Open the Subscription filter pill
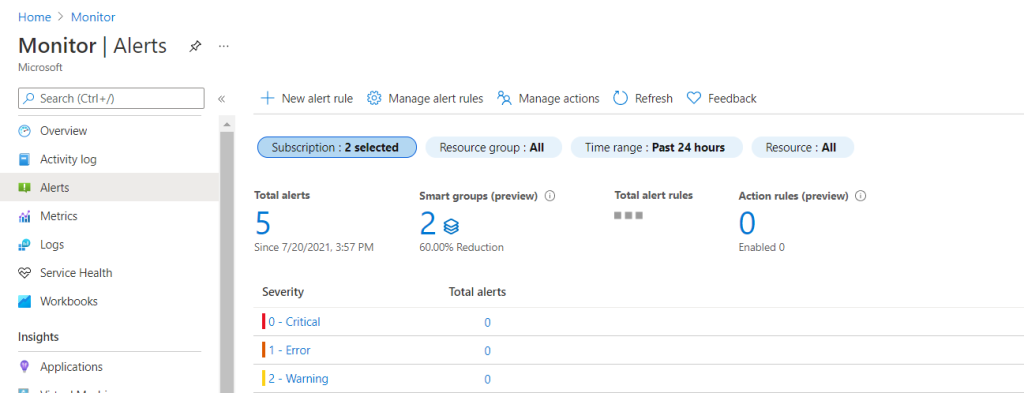 [x=337, y=148]
